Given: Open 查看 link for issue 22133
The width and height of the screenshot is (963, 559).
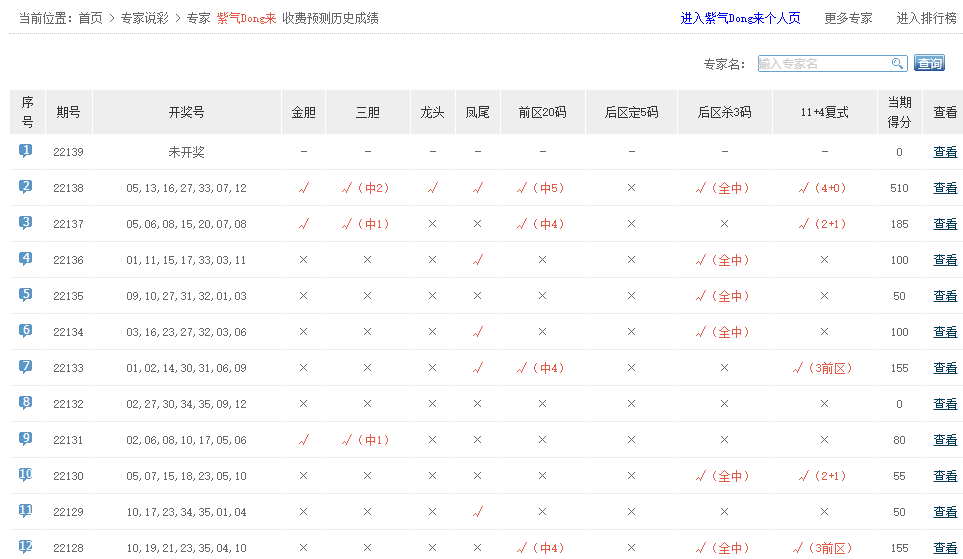Looking at the screenshot, I should pos(945,368).
